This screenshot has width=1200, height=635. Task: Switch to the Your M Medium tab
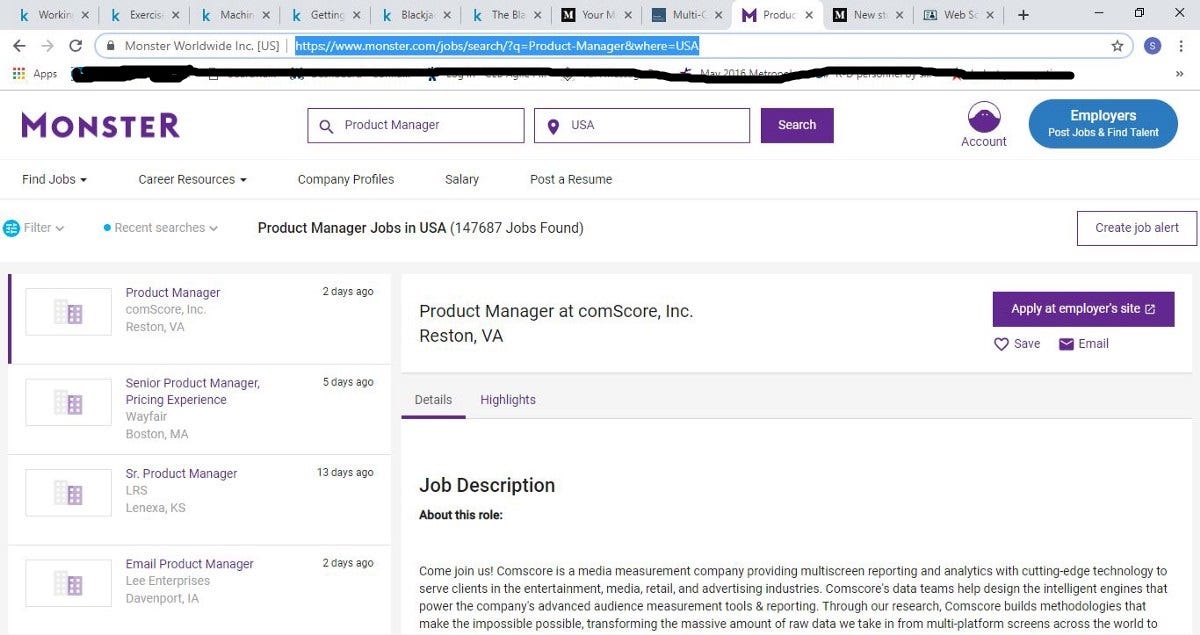pos(597,15)
